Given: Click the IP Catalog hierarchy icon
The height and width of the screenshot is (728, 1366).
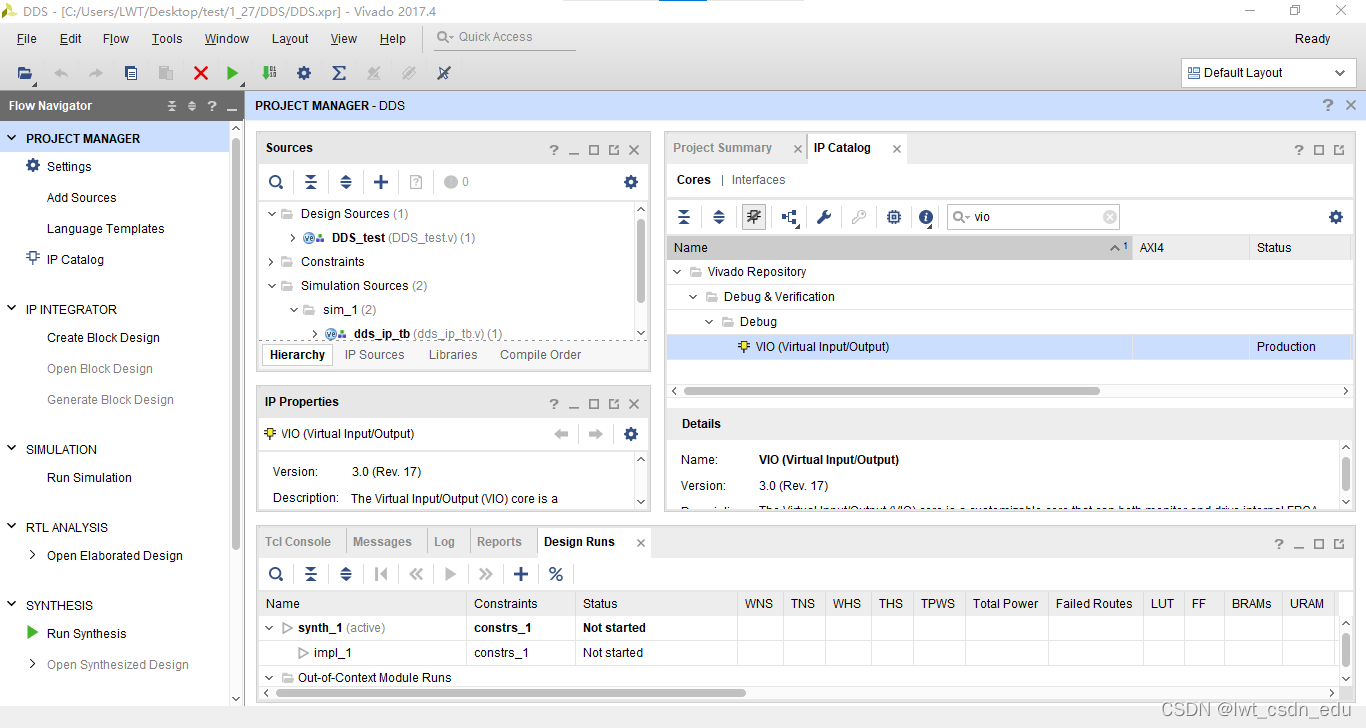Looking at the screenshot, I should (x=790, y=217).
